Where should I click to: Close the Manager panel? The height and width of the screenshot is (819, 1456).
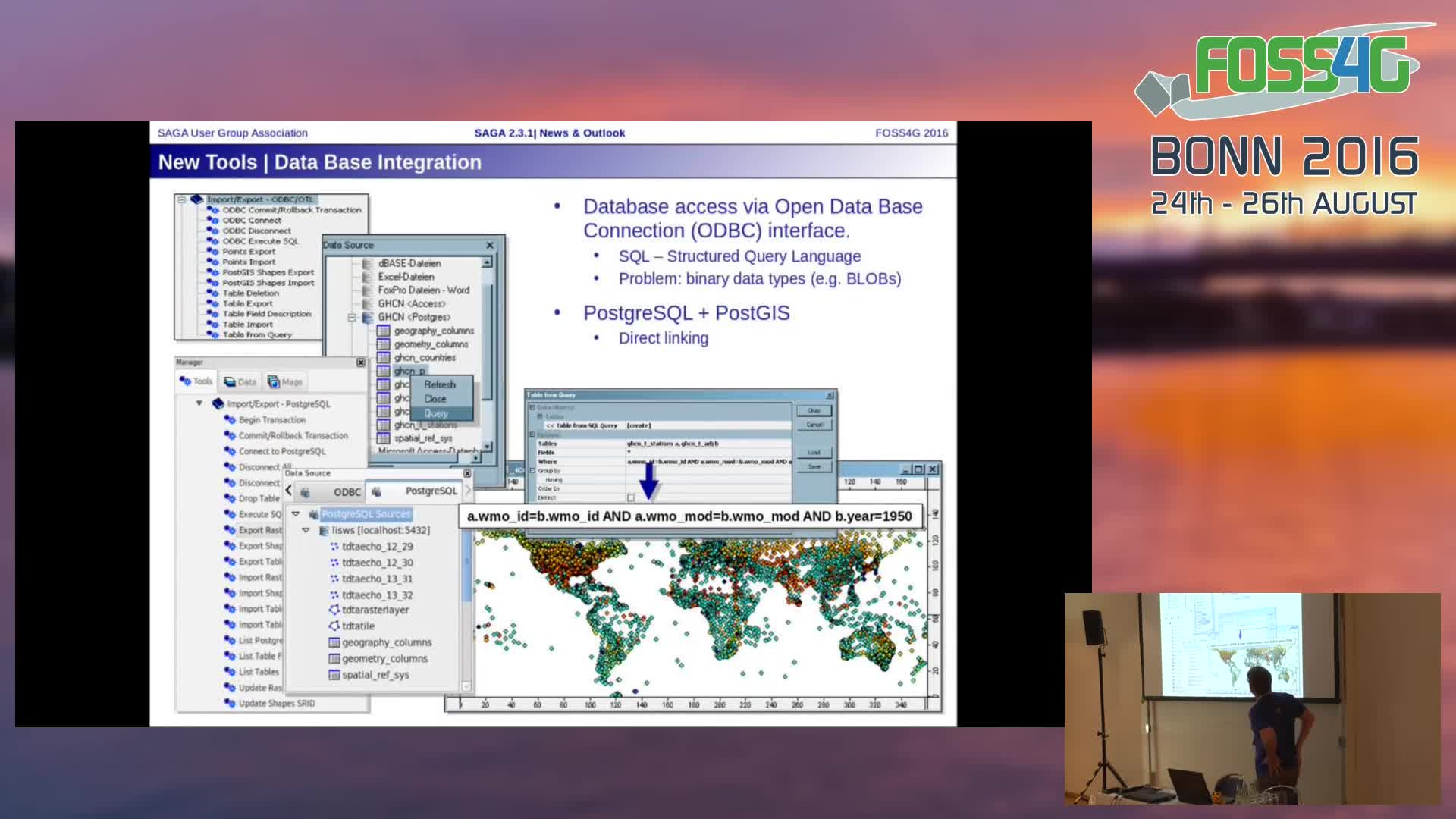tap(361, 362)
